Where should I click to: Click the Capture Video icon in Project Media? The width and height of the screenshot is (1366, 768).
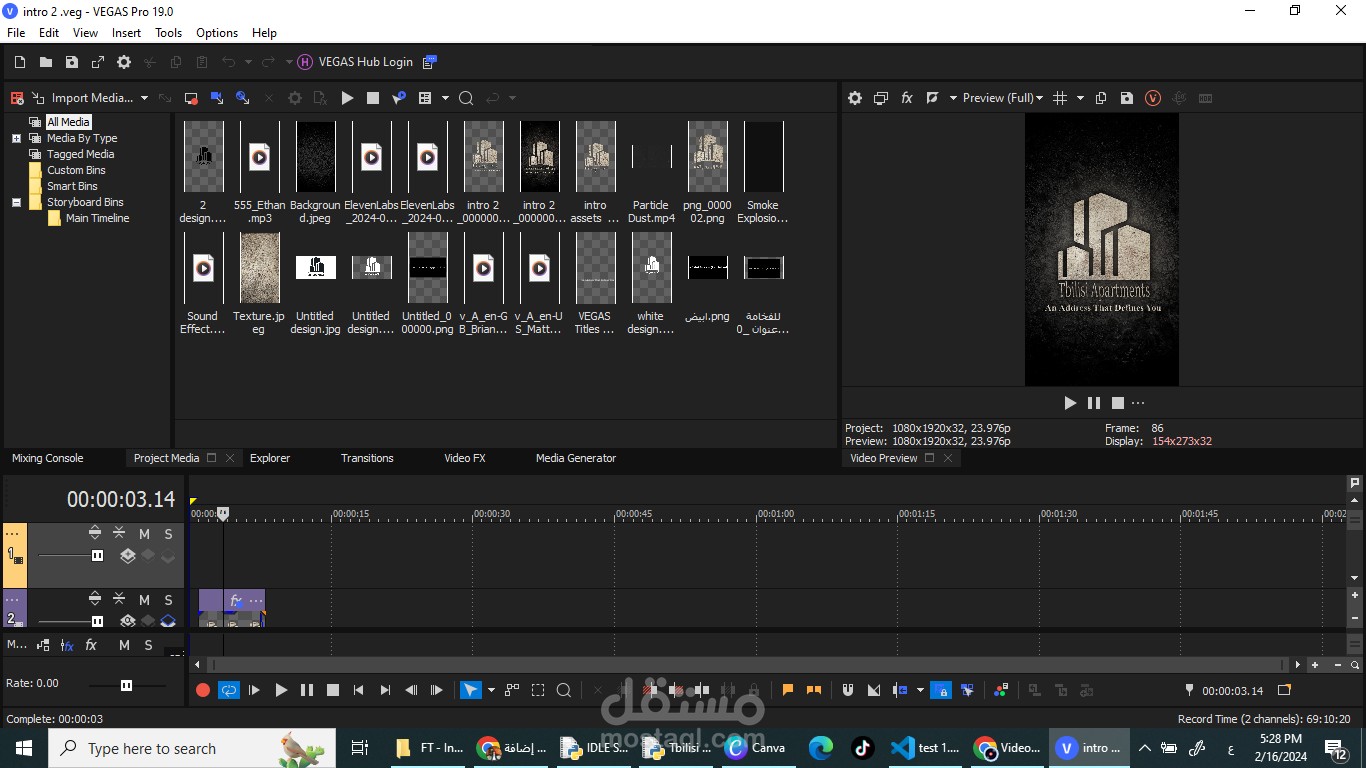(191, 98)
